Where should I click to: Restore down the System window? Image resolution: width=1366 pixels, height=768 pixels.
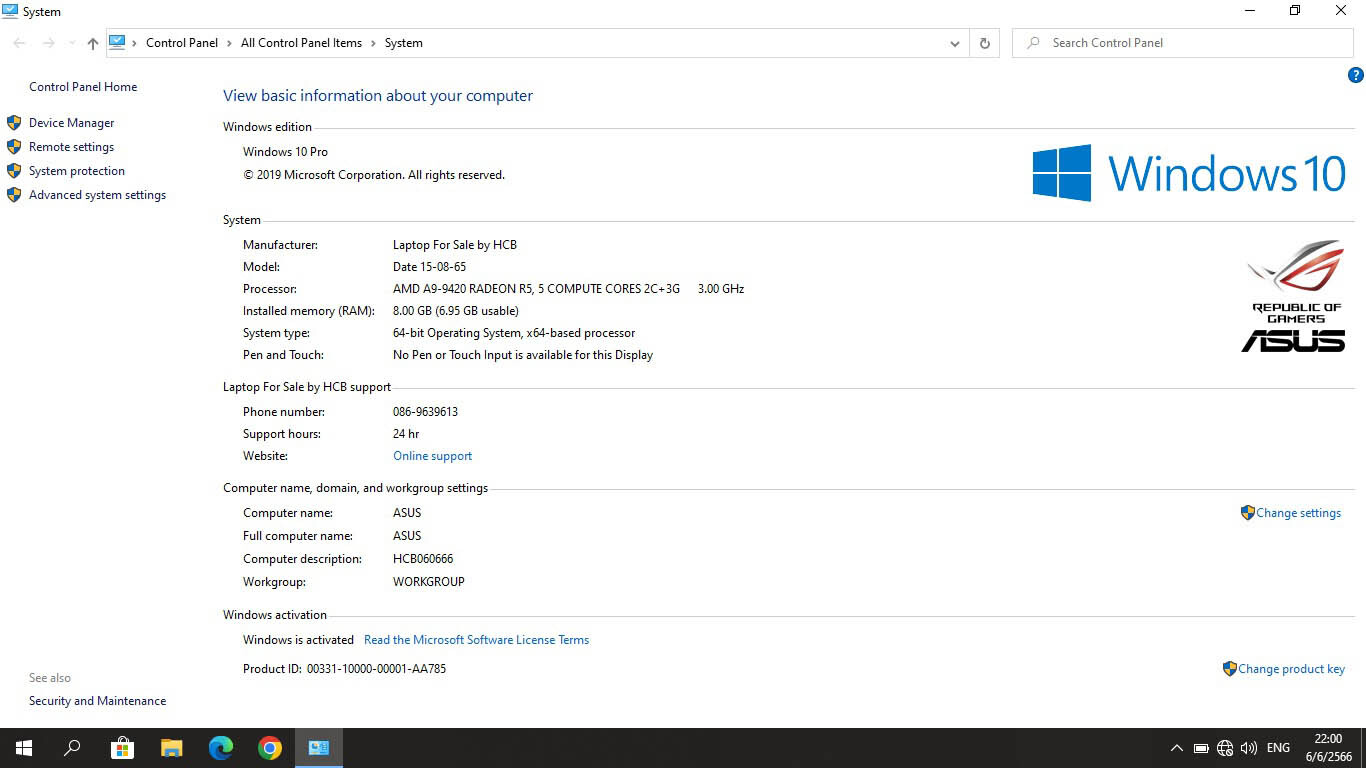(x=1295, y=11)
